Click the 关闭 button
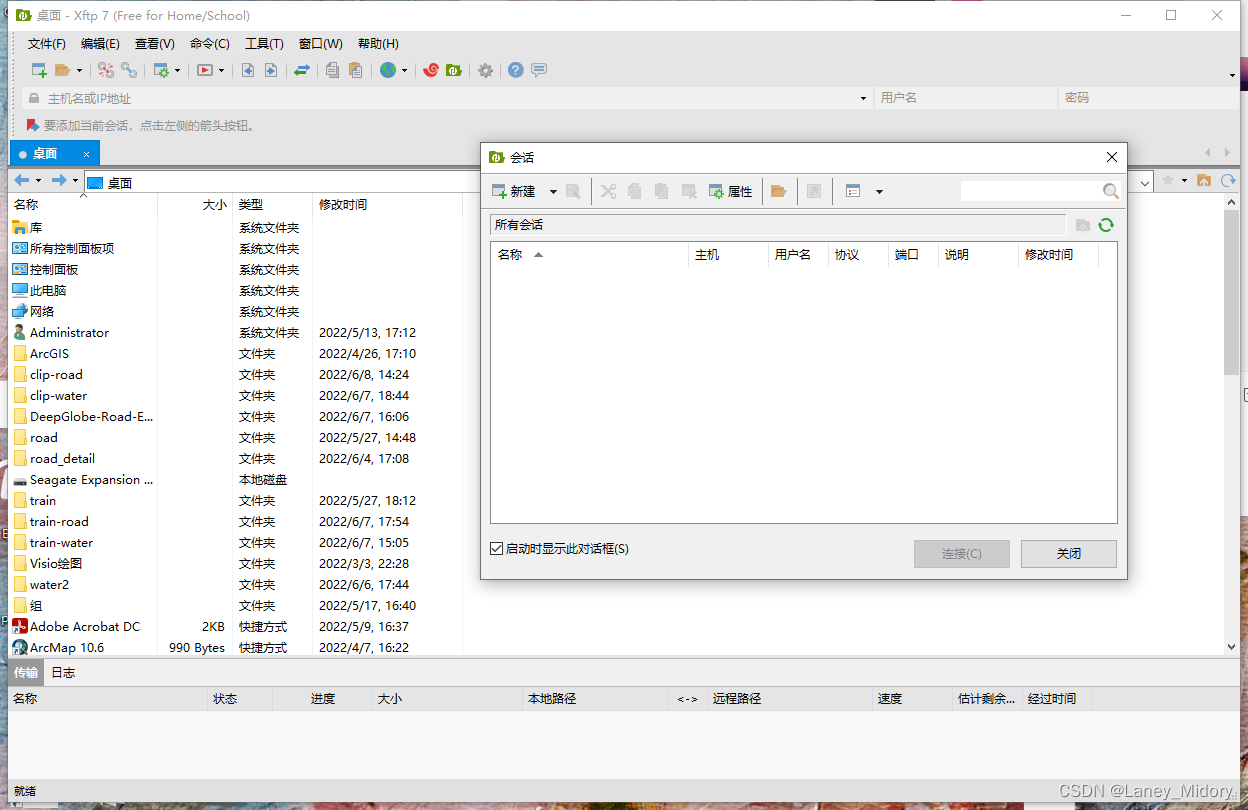This screenshot has height=810, width=1248. pyautogui.click(x=1069, y=553)
